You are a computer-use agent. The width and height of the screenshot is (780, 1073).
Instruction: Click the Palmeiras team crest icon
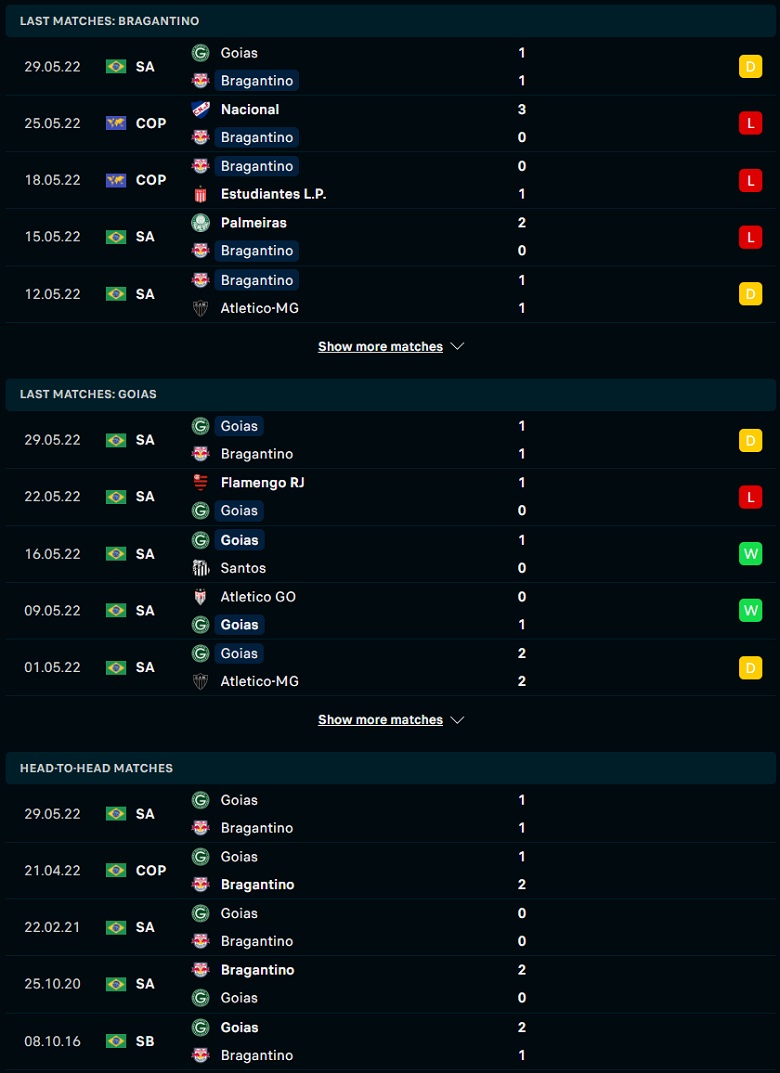click(200, 223)
